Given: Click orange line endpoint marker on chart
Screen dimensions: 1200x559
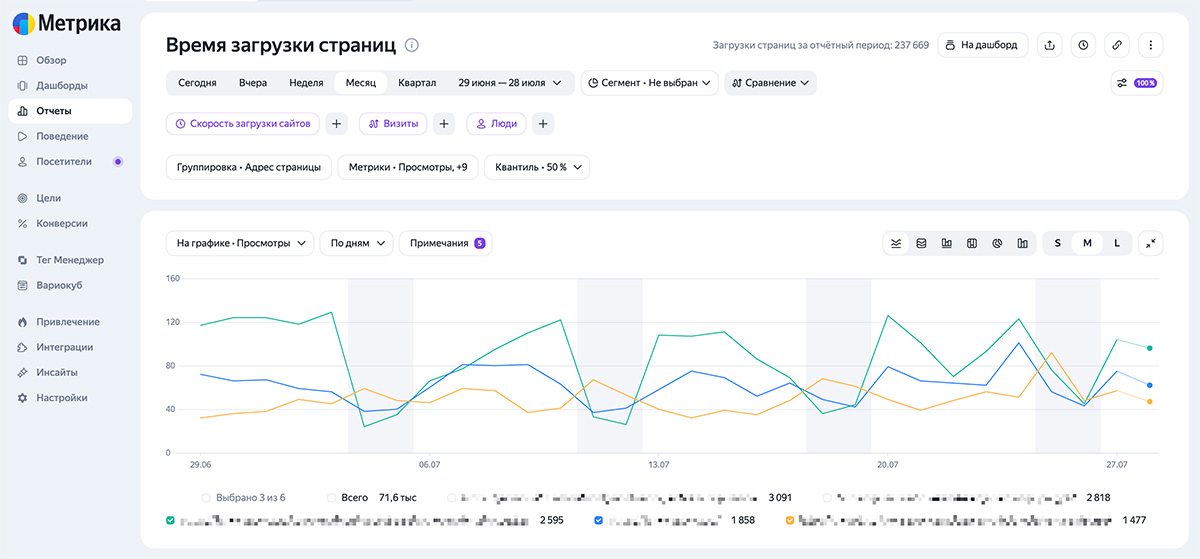Looking at the screenshot, I should click(x=1150, y=401).
